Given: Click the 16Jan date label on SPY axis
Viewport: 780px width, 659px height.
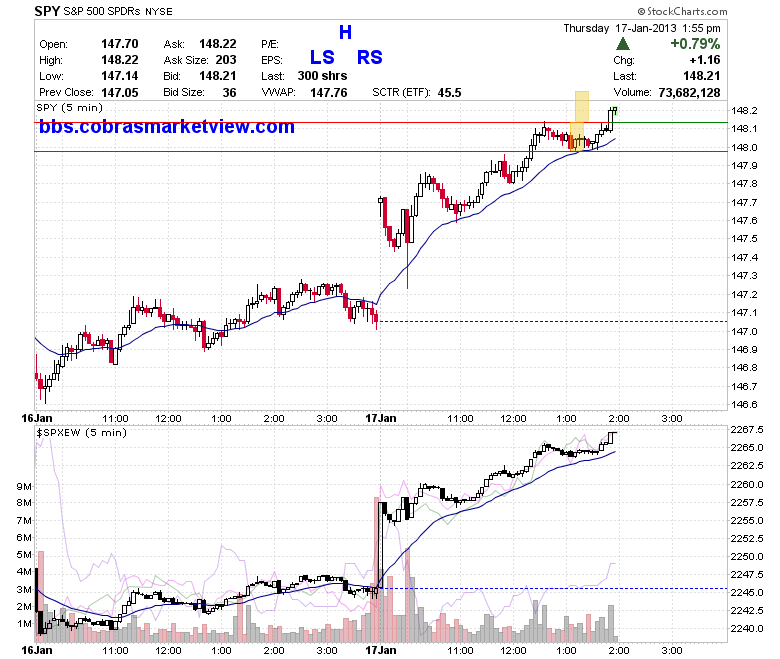Looking at the screenshot, I should tap(36, 418).
